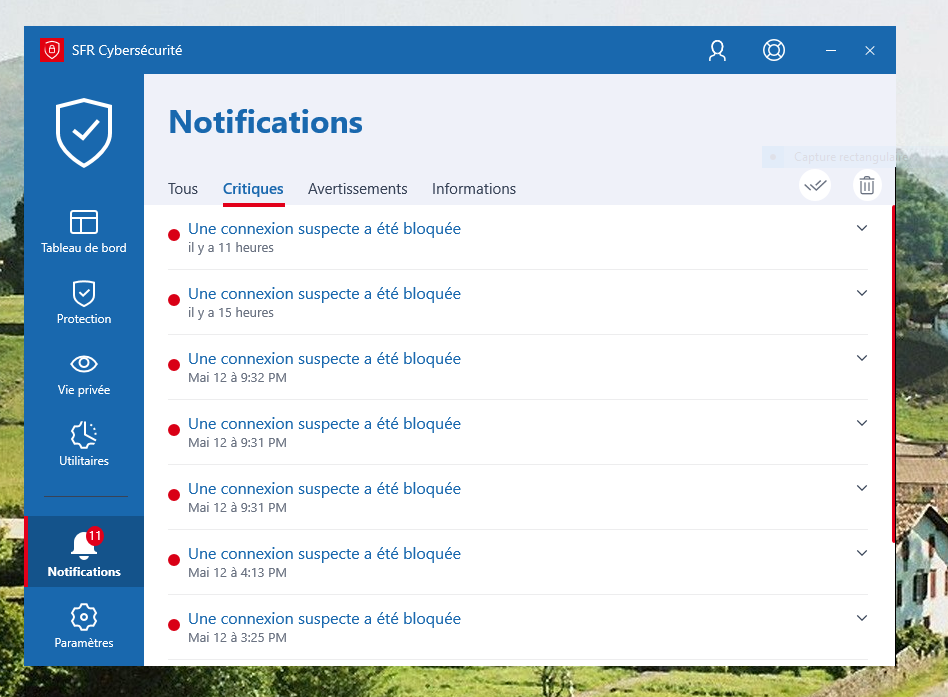Go to the Protection section
Image resolution: width=948 pixels, height=697 pixels.
(84, 302)
